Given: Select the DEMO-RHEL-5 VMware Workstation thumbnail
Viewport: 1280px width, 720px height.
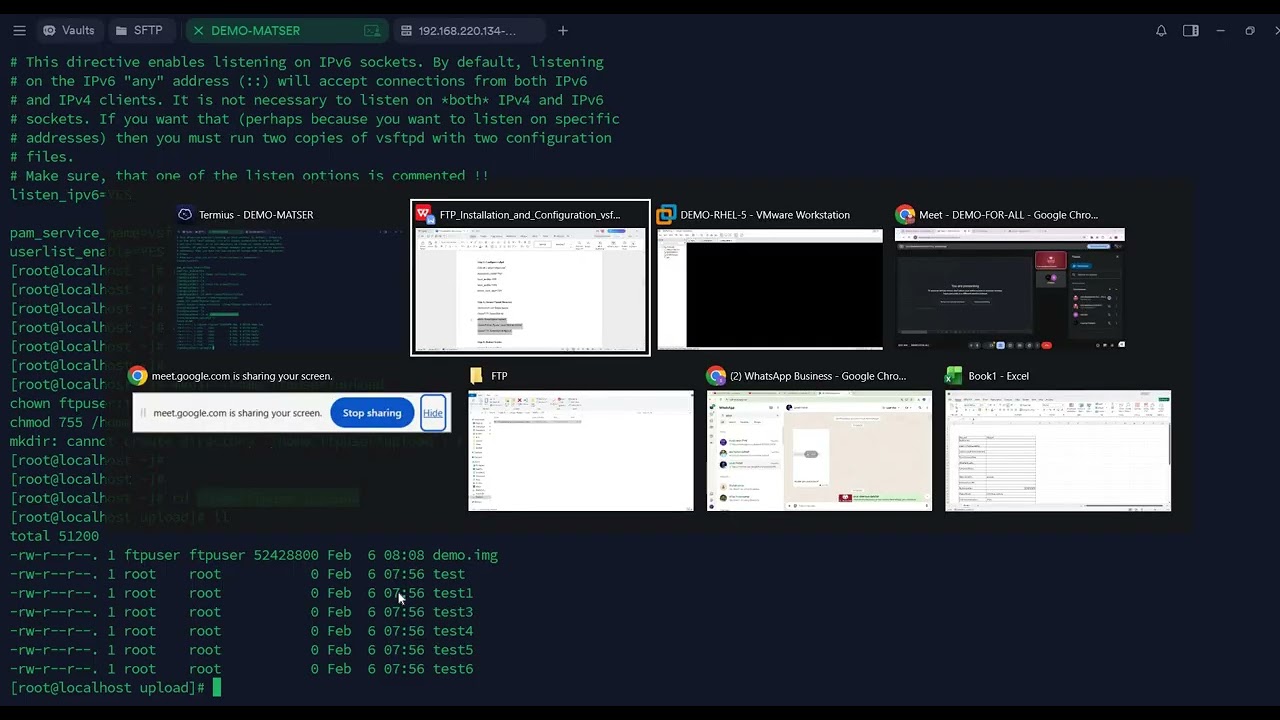Looking at the screenshot, I should click(770, 289).
